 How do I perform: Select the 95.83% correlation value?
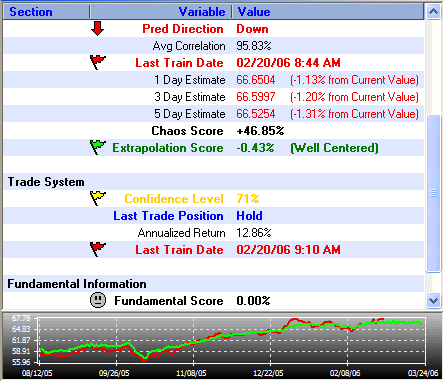coord(254,46)
